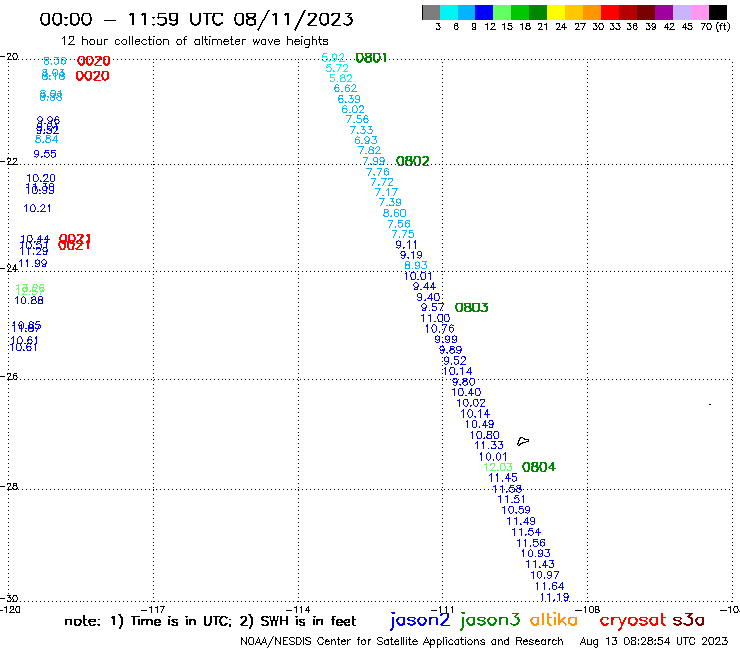Click the 'Aug 13 08:28:54 UTC 2023' timestamp
The height and width of the screenshot is (650, 740).
pos(654,642)
